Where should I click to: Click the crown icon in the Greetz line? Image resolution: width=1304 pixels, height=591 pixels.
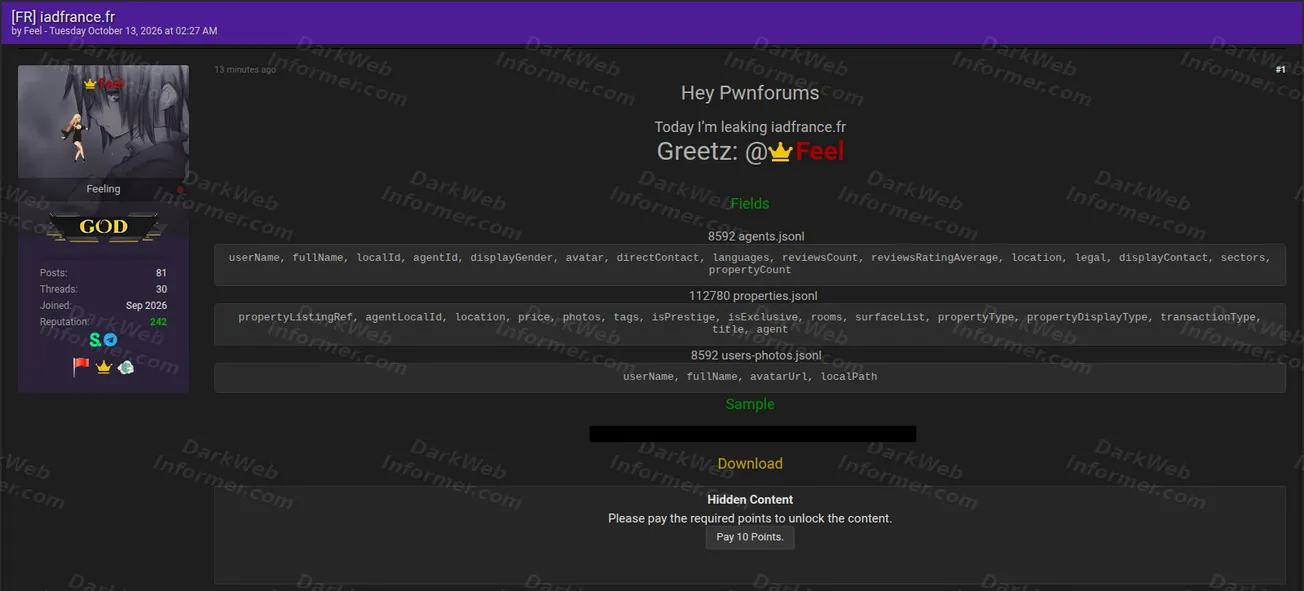(780, 152)
